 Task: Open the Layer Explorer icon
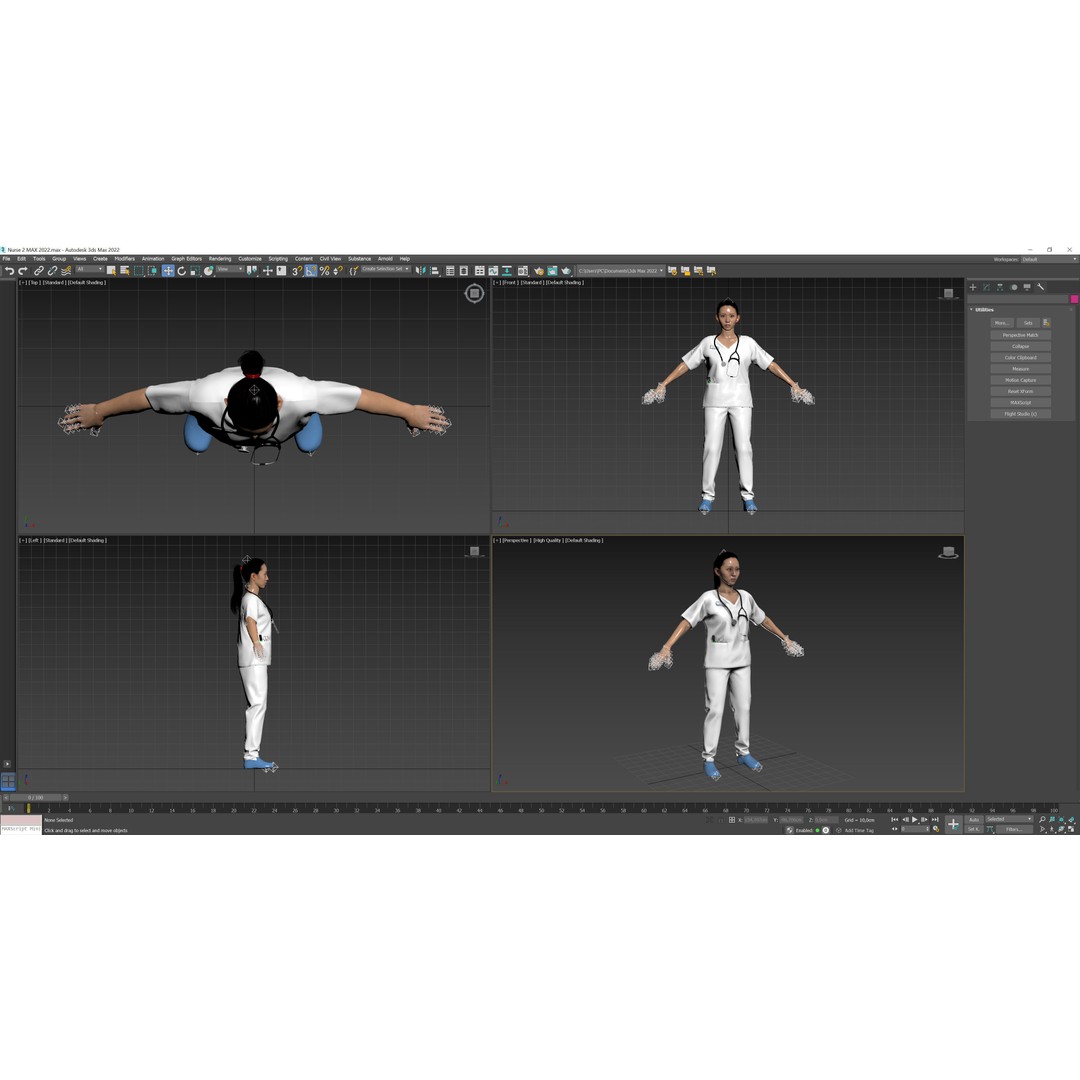point(464,271)
